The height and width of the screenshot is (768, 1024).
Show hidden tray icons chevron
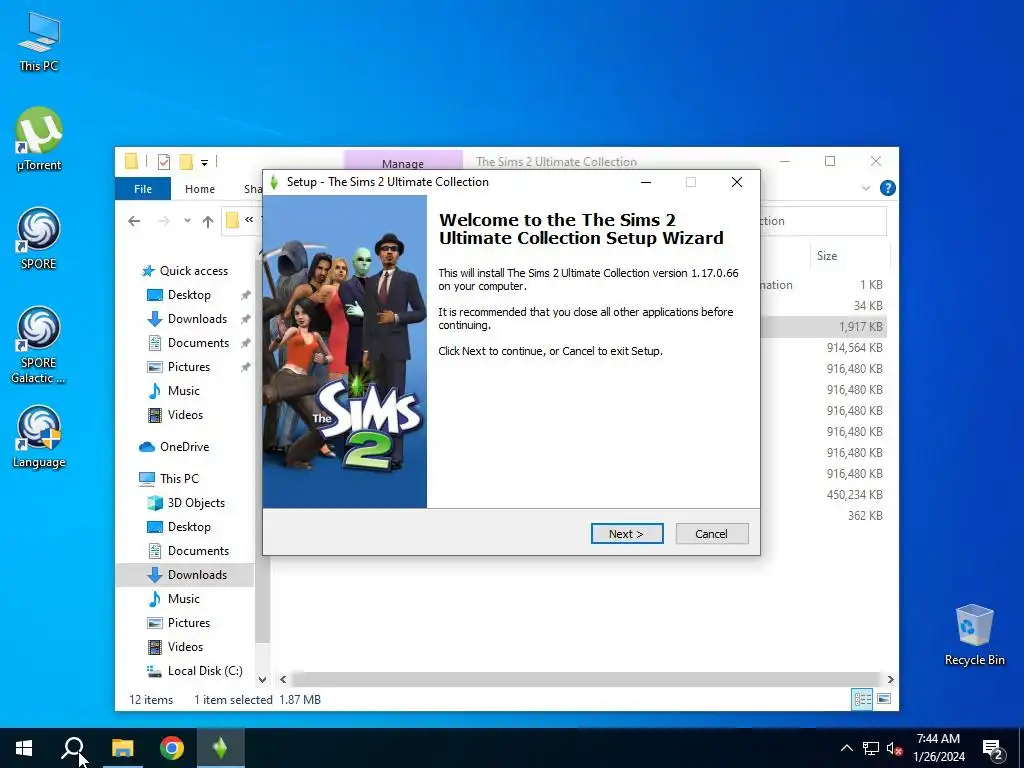click(846, 748)
